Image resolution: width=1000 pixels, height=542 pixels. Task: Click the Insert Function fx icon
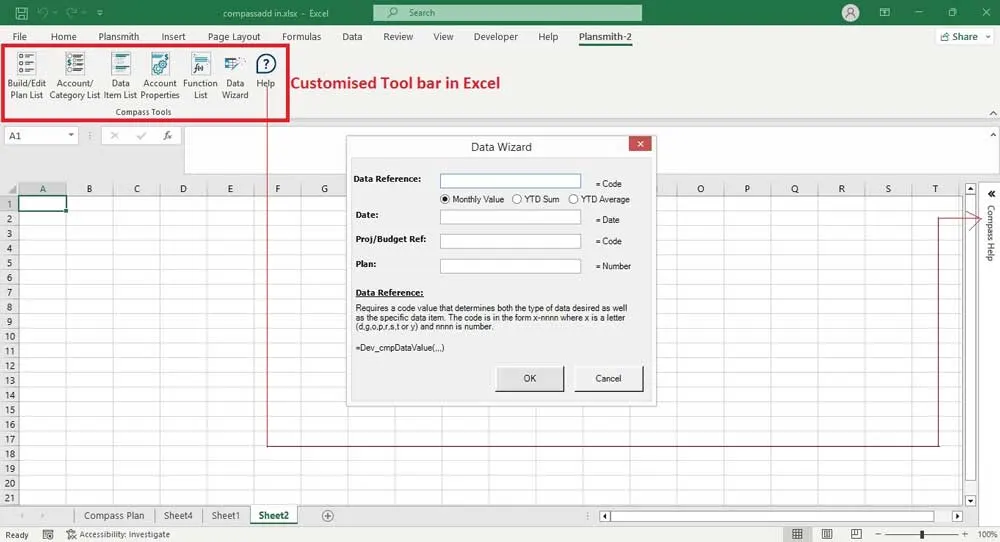167,135
